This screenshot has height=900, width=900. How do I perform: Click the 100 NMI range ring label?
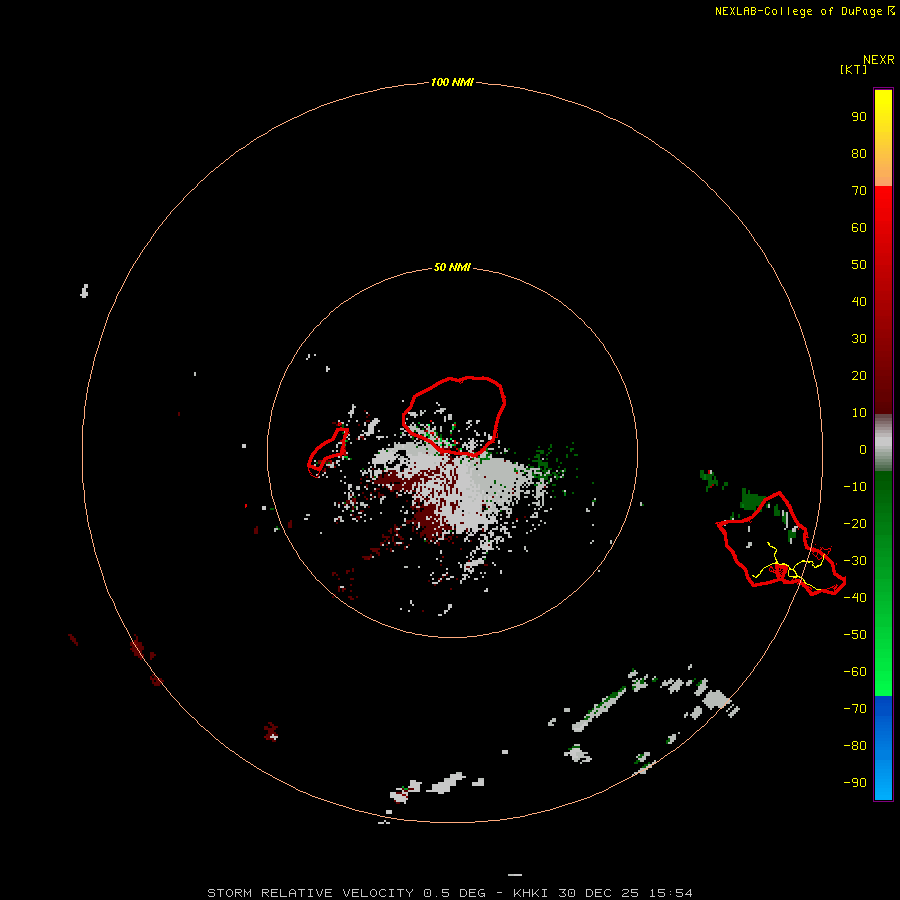tap(452, 82)
